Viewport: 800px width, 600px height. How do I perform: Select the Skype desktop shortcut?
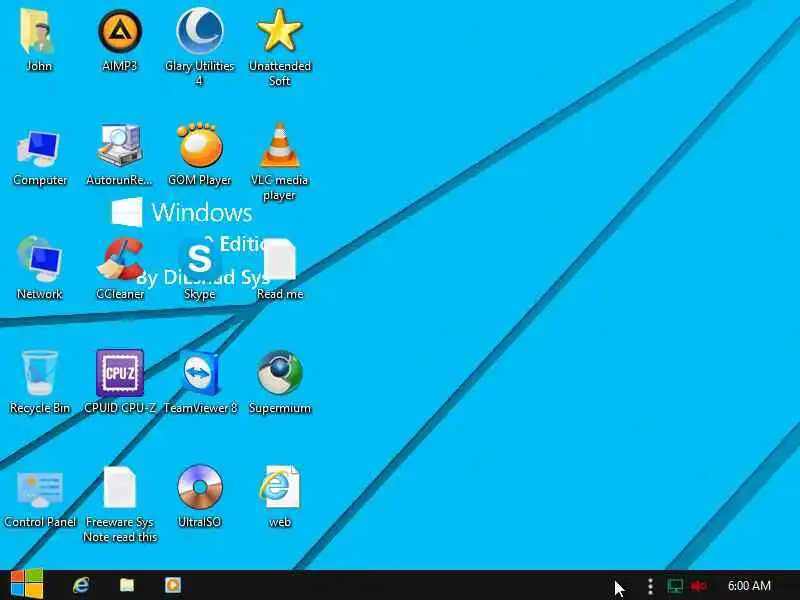click(199, 260)
